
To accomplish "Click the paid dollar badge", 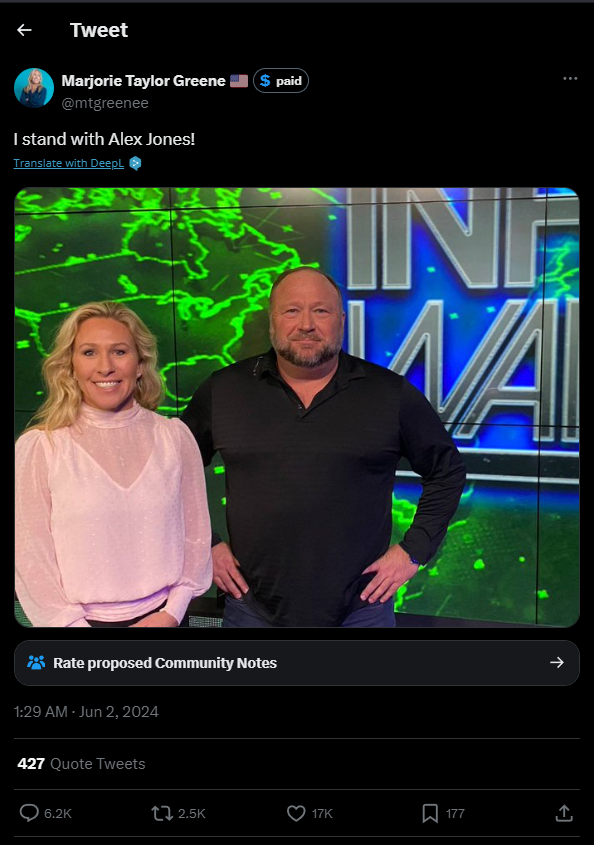I will [281, 81].
